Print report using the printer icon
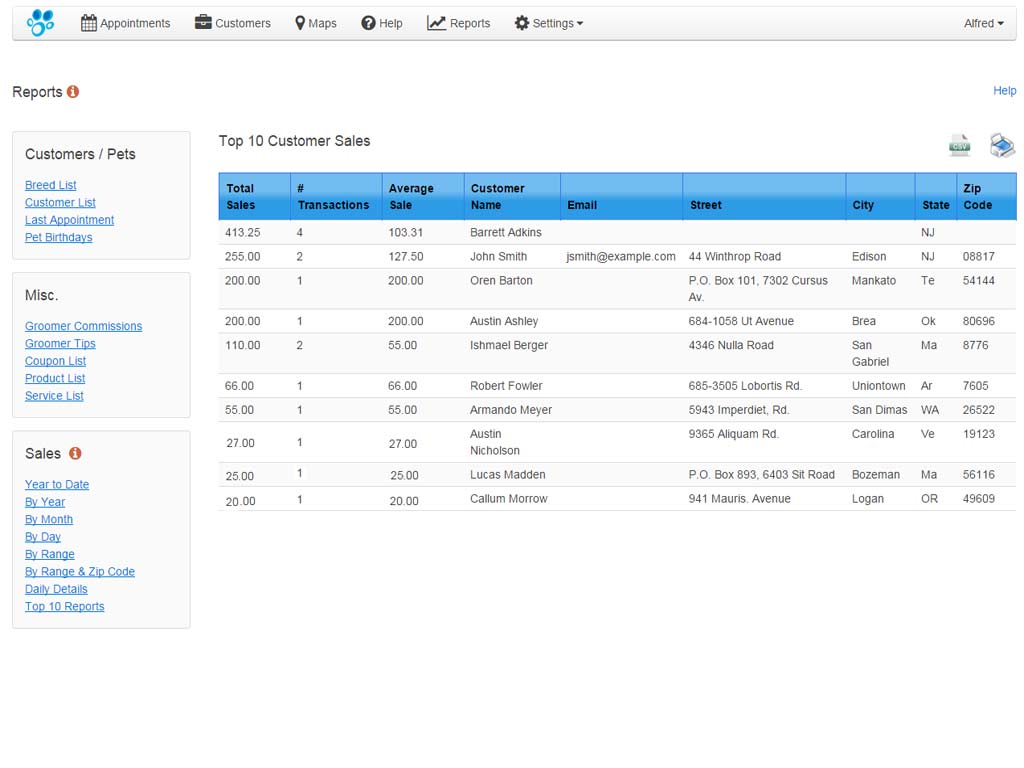The height and width of the screenshot is (768, 1024). click(1002, 145)
